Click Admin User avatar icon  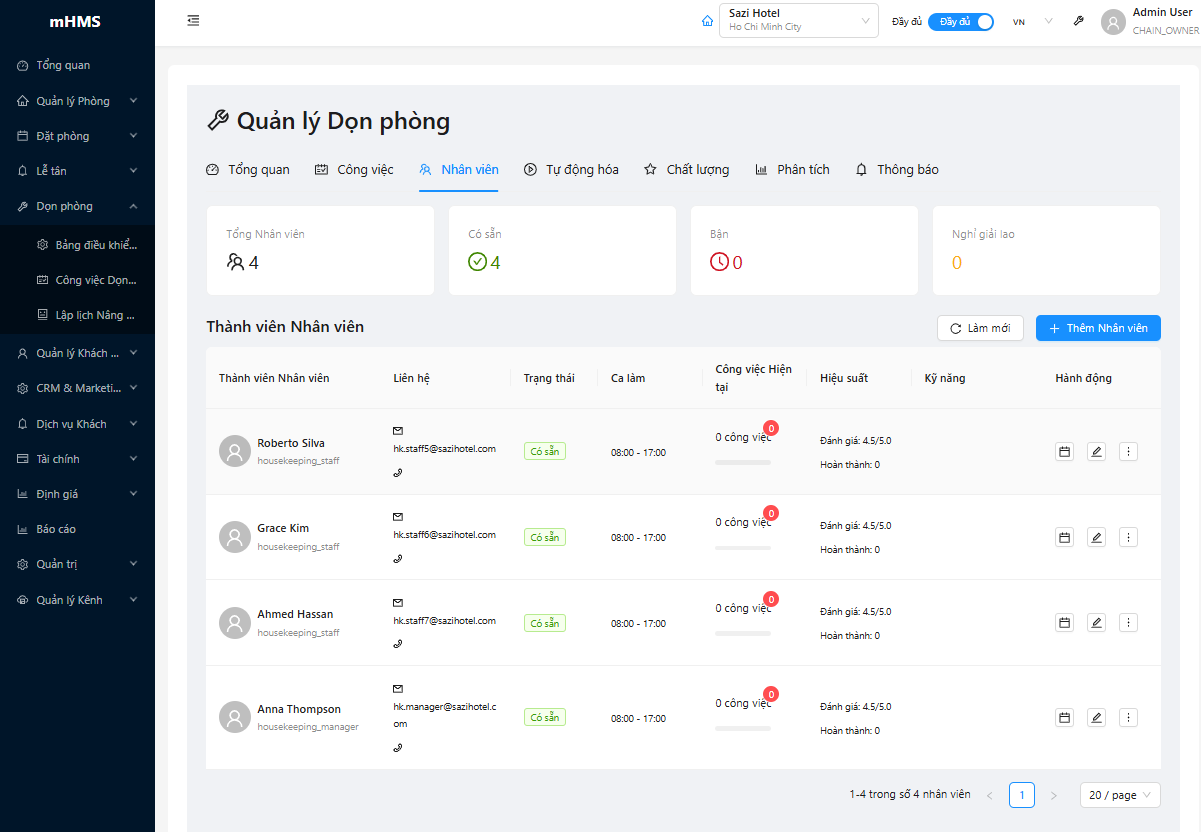tap(1113, 22)
